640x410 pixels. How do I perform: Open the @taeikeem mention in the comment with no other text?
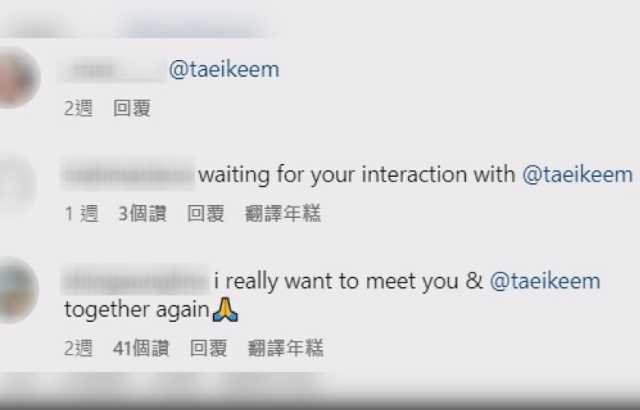[224, 70]
